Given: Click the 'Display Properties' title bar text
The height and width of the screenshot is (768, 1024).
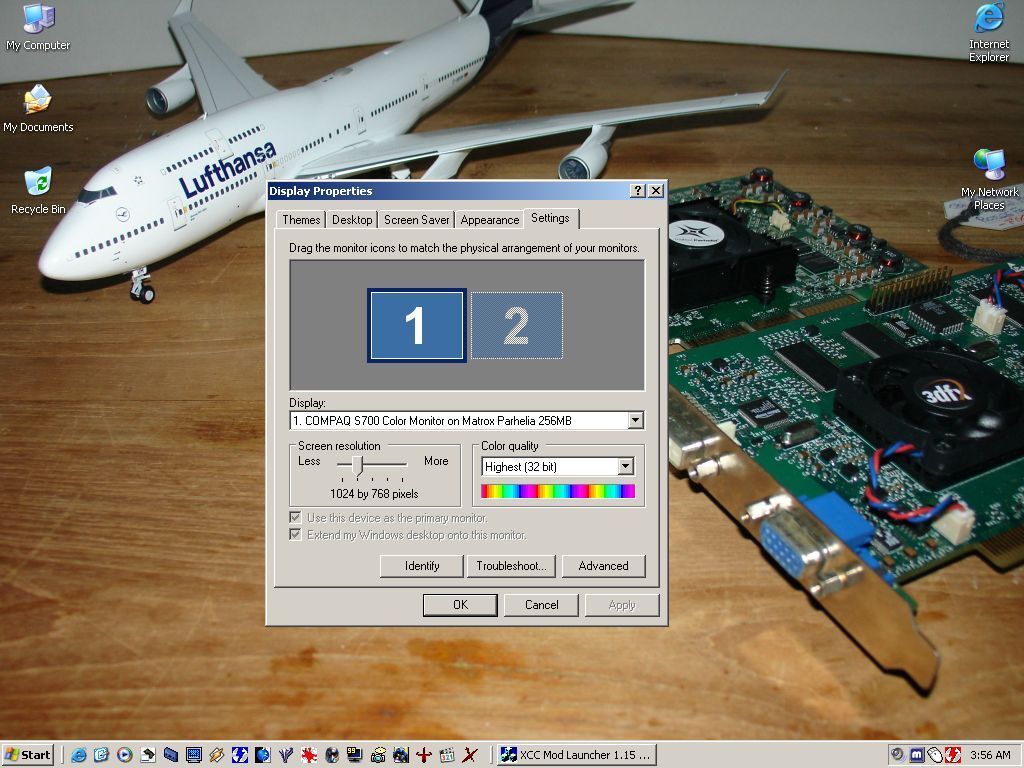Looking at the screenshot, I should (x=321, y=191).
